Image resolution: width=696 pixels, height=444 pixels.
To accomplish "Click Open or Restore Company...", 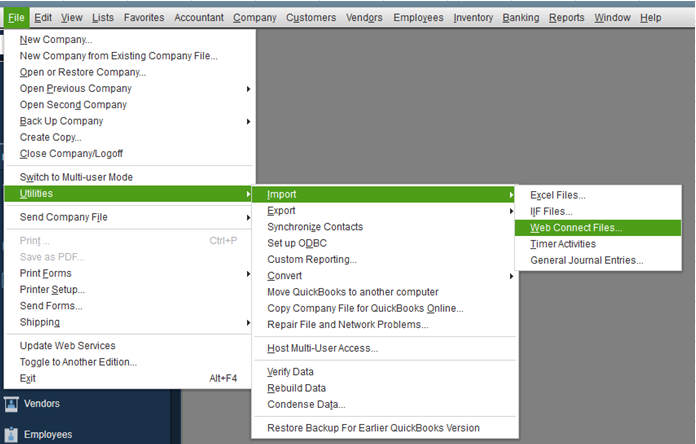I will click(130, 72).
